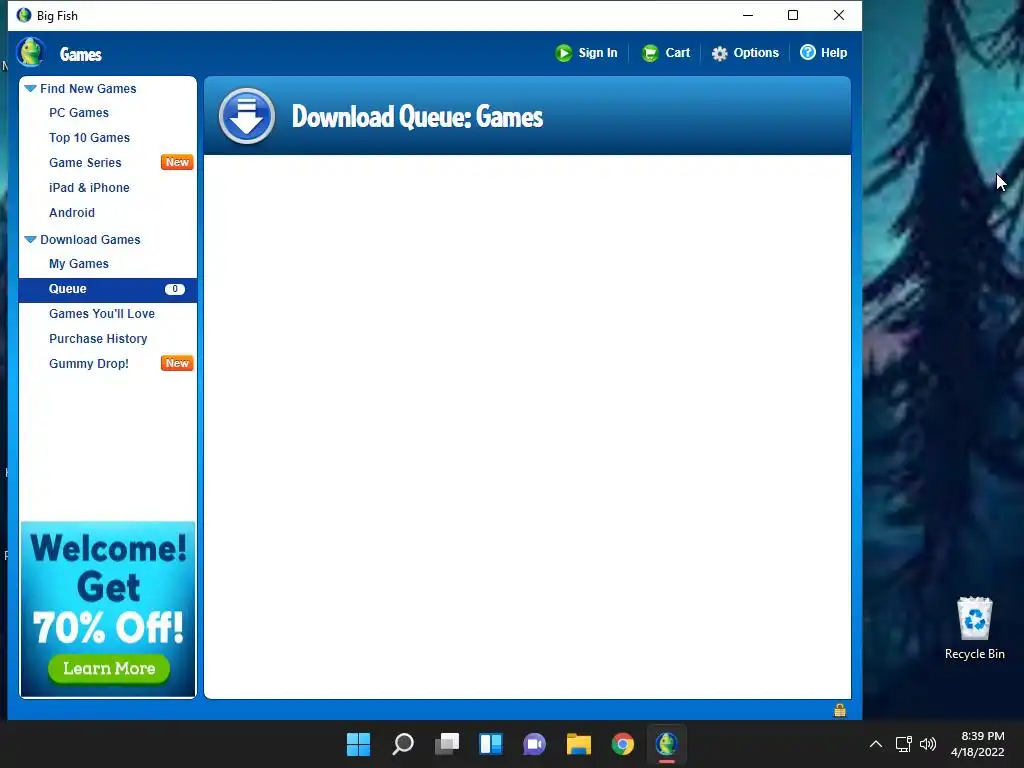
Task: Click the Download Queue arrow icon
Action: pos(247,116)
